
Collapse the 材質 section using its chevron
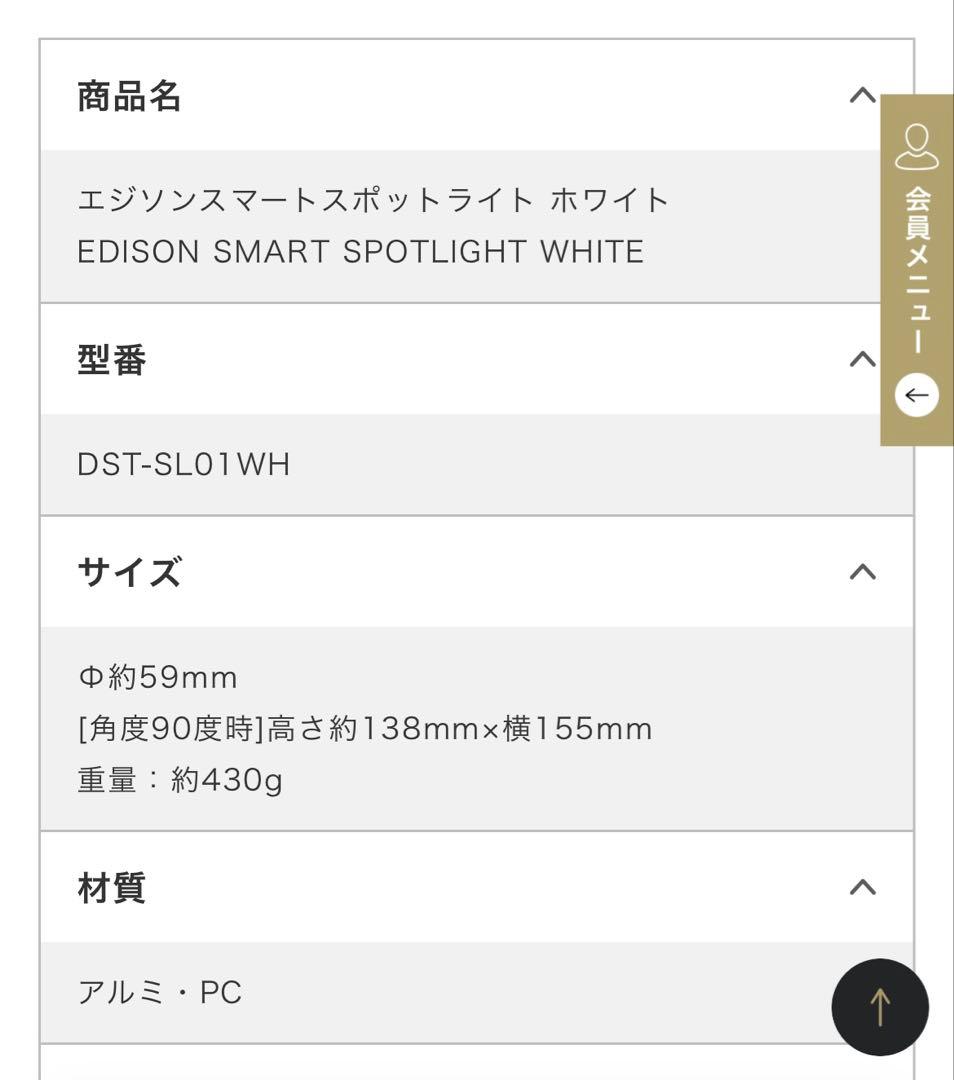point(861,886)
